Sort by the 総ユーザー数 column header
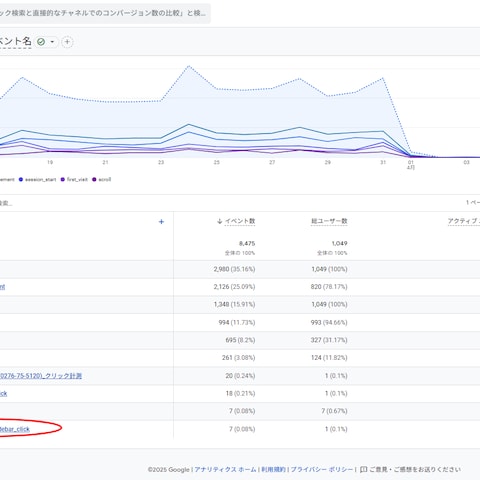The image size is (480, 480). click(329, 221)
